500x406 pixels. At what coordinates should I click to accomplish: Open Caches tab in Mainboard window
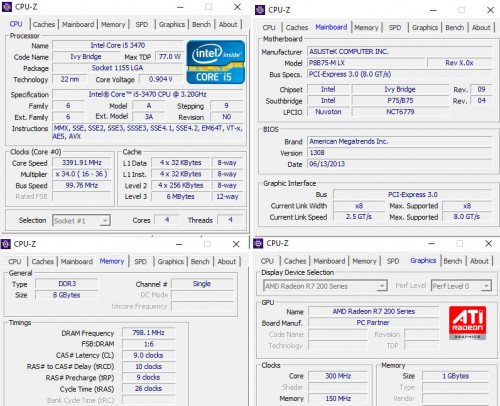click(x=297, y=27)
